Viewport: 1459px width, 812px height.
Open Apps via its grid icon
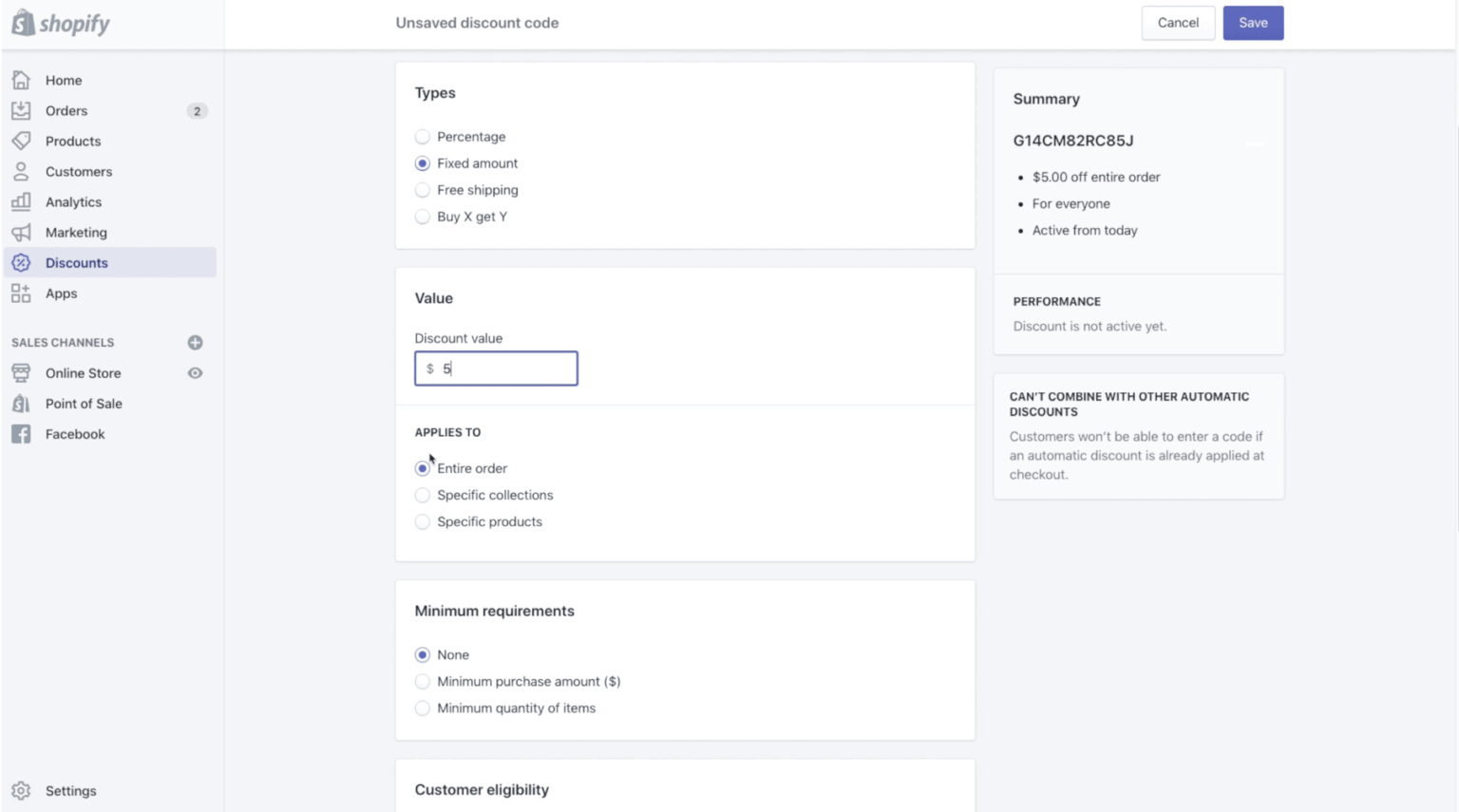(21, 293)
